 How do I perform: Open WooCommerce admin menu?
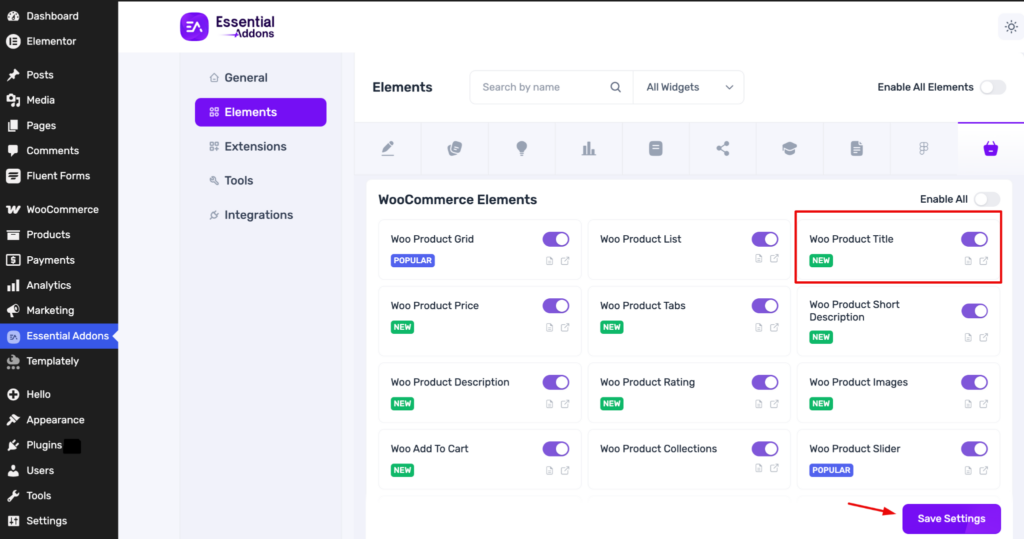coord(59,210)
